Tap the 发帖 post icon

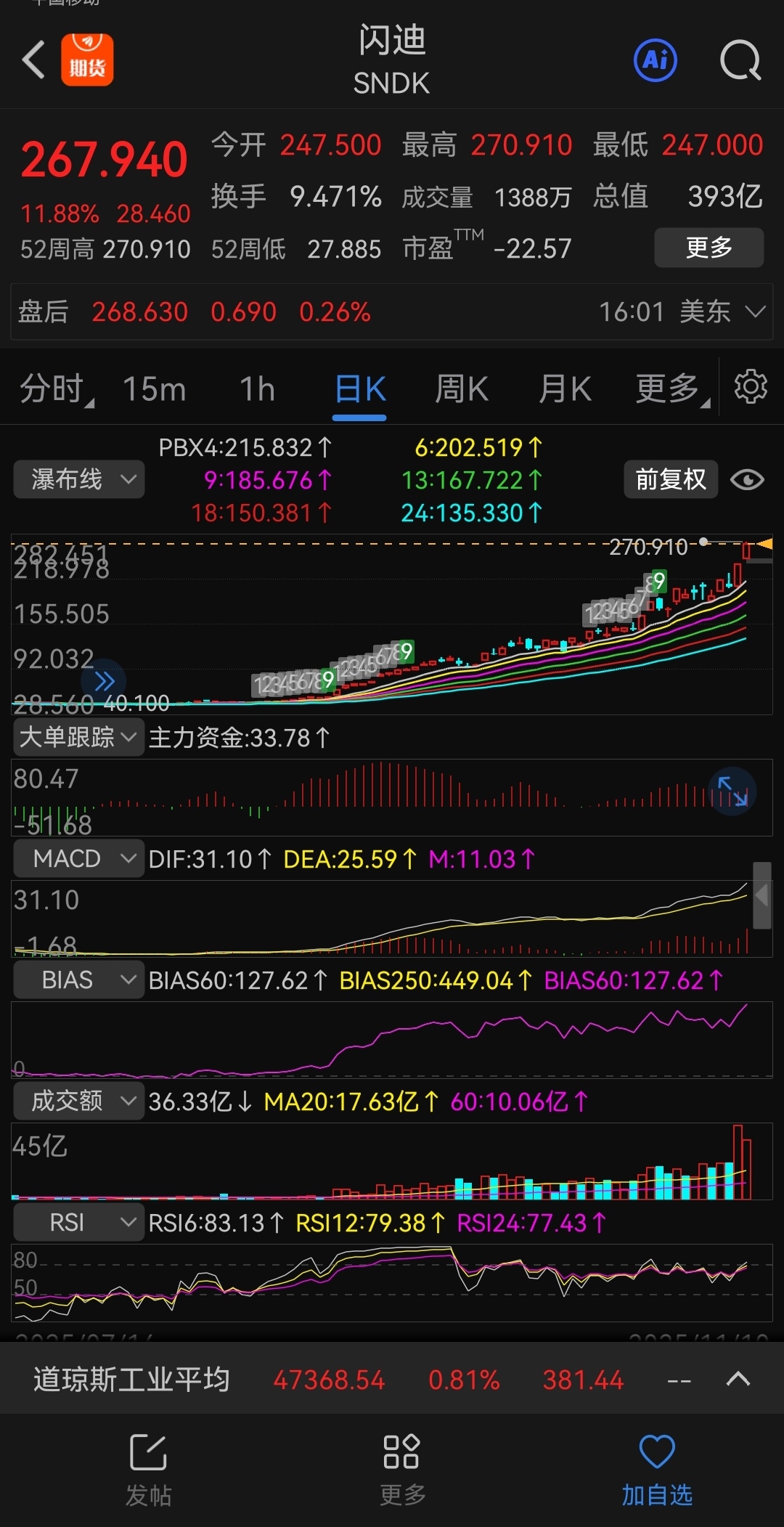pyautogui.click(x=149, y=1470)
